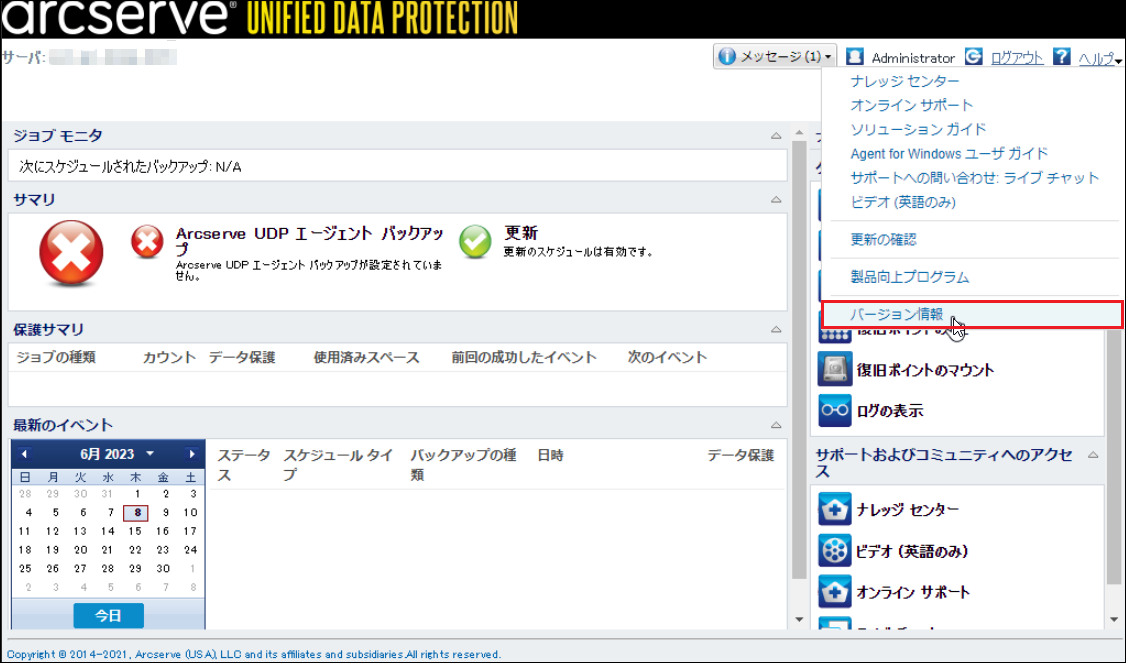The image size is (1126, 663).
Task: Click 次のイベント column header
Action: click(667, 357)
